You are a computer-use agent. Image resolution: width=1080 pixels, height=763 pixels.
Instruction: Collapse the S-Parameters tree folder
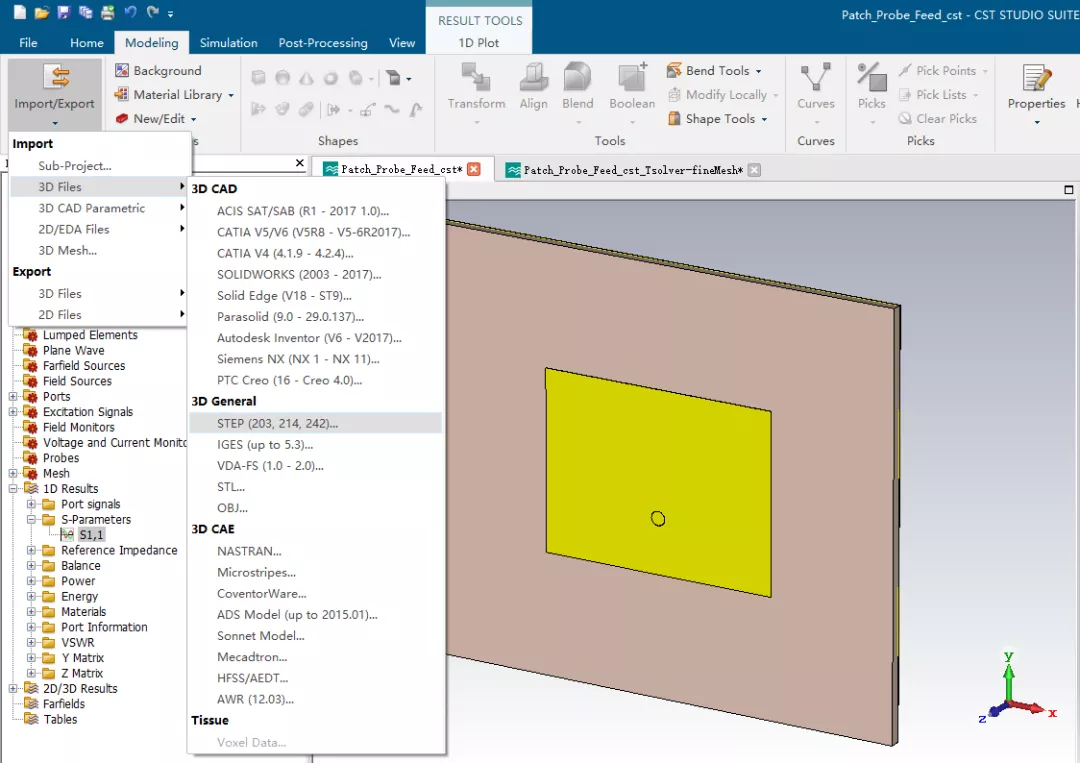click(x=31, y=519)
